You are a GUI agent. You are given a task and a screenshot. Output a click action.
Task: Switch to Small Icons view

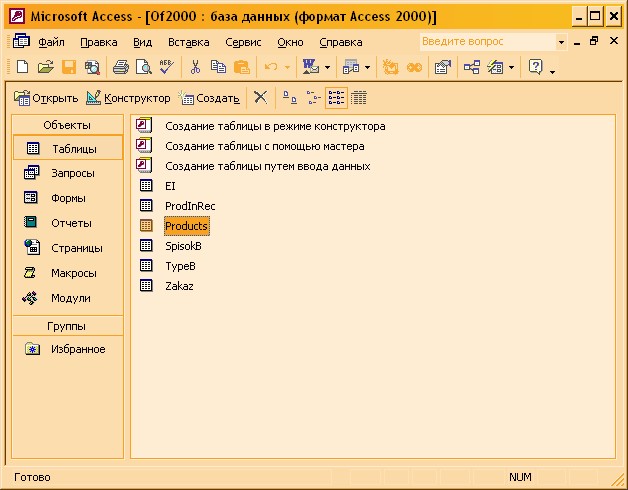click(313, 97)
